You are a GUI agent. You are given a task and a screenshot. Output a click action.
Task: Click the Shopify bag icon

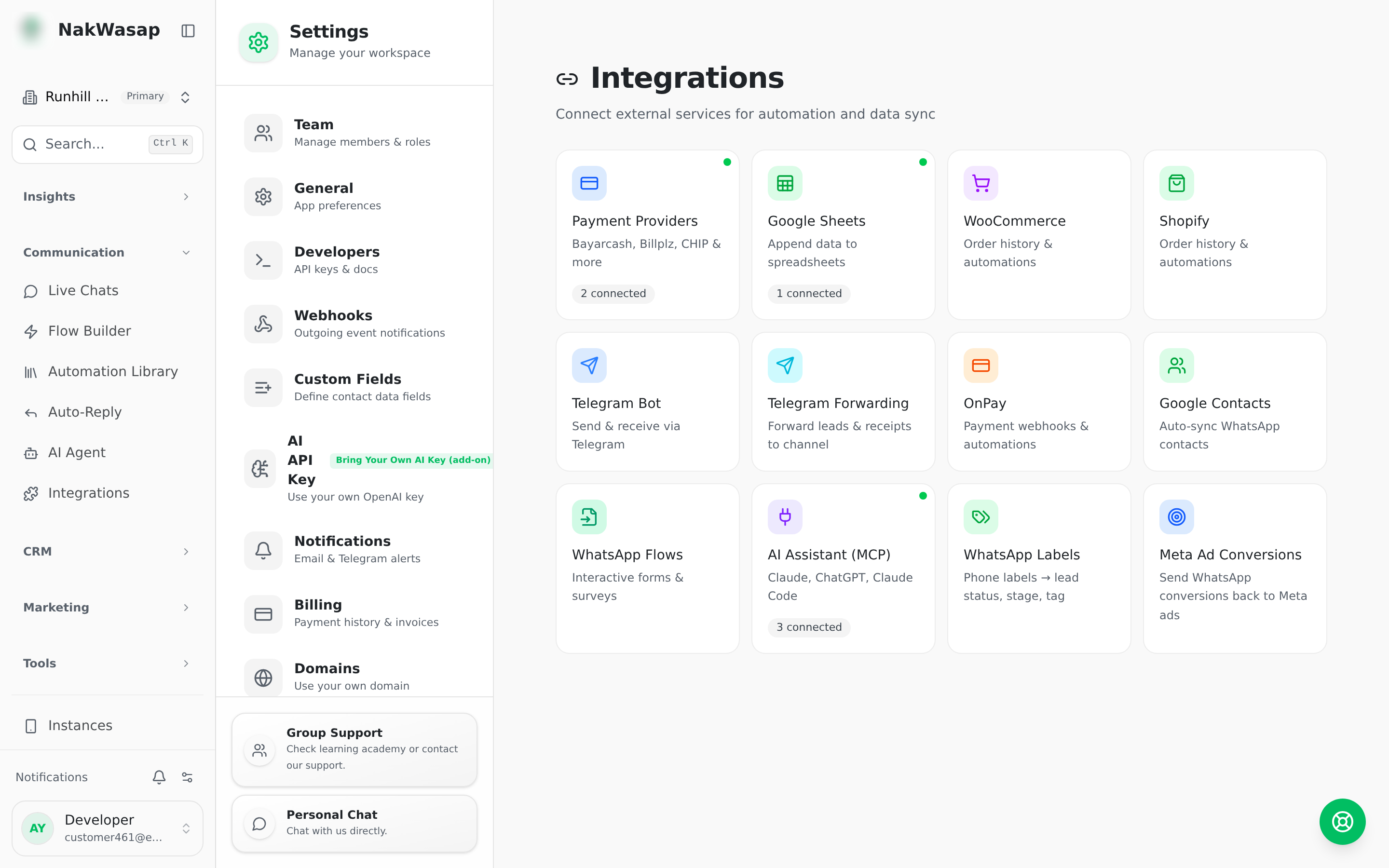[x=1176, y=183]
